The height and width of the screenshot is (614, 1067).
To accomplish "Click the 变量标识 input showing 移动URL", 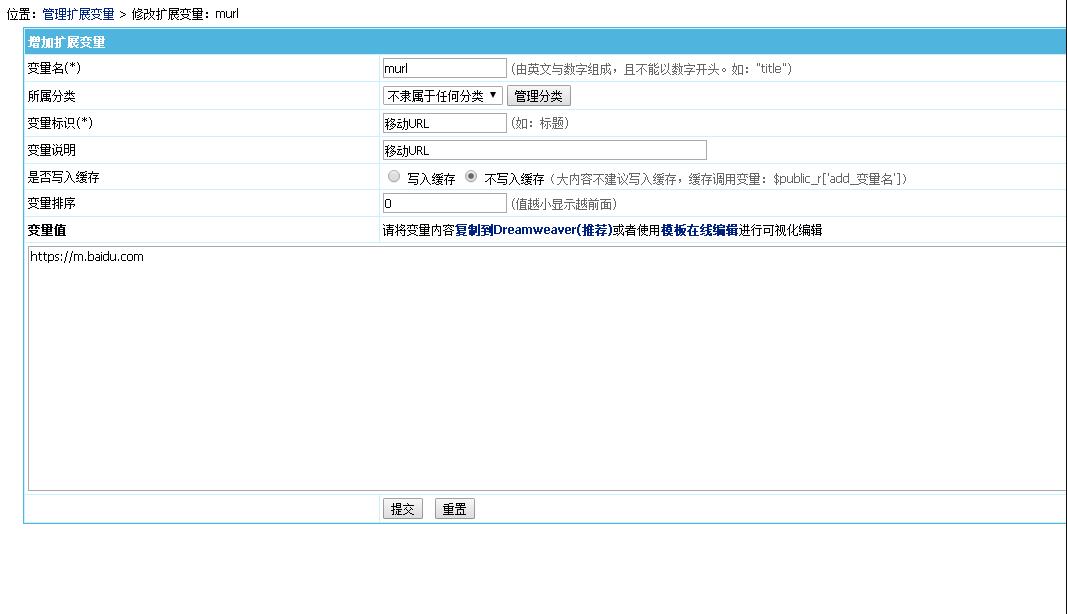I will point(443,122).
